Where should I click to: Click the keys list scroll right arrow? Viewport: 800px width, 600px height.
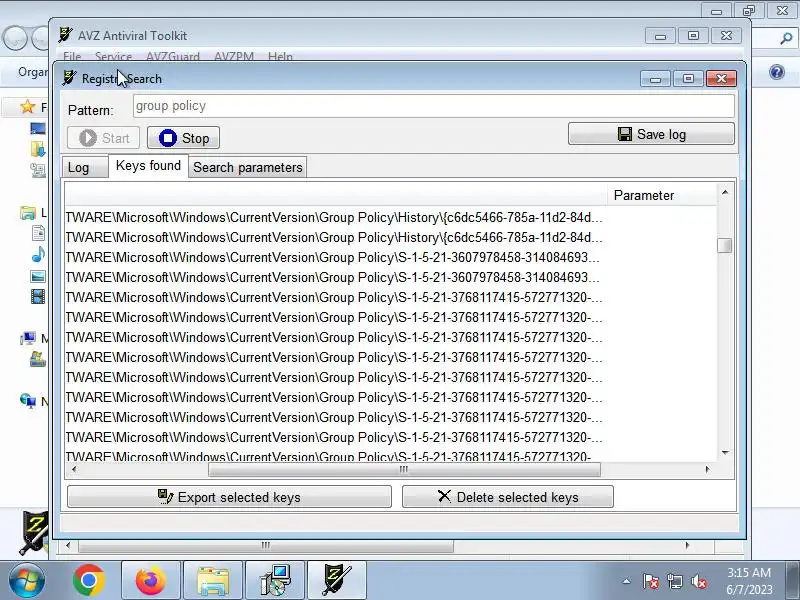(707, 469)
